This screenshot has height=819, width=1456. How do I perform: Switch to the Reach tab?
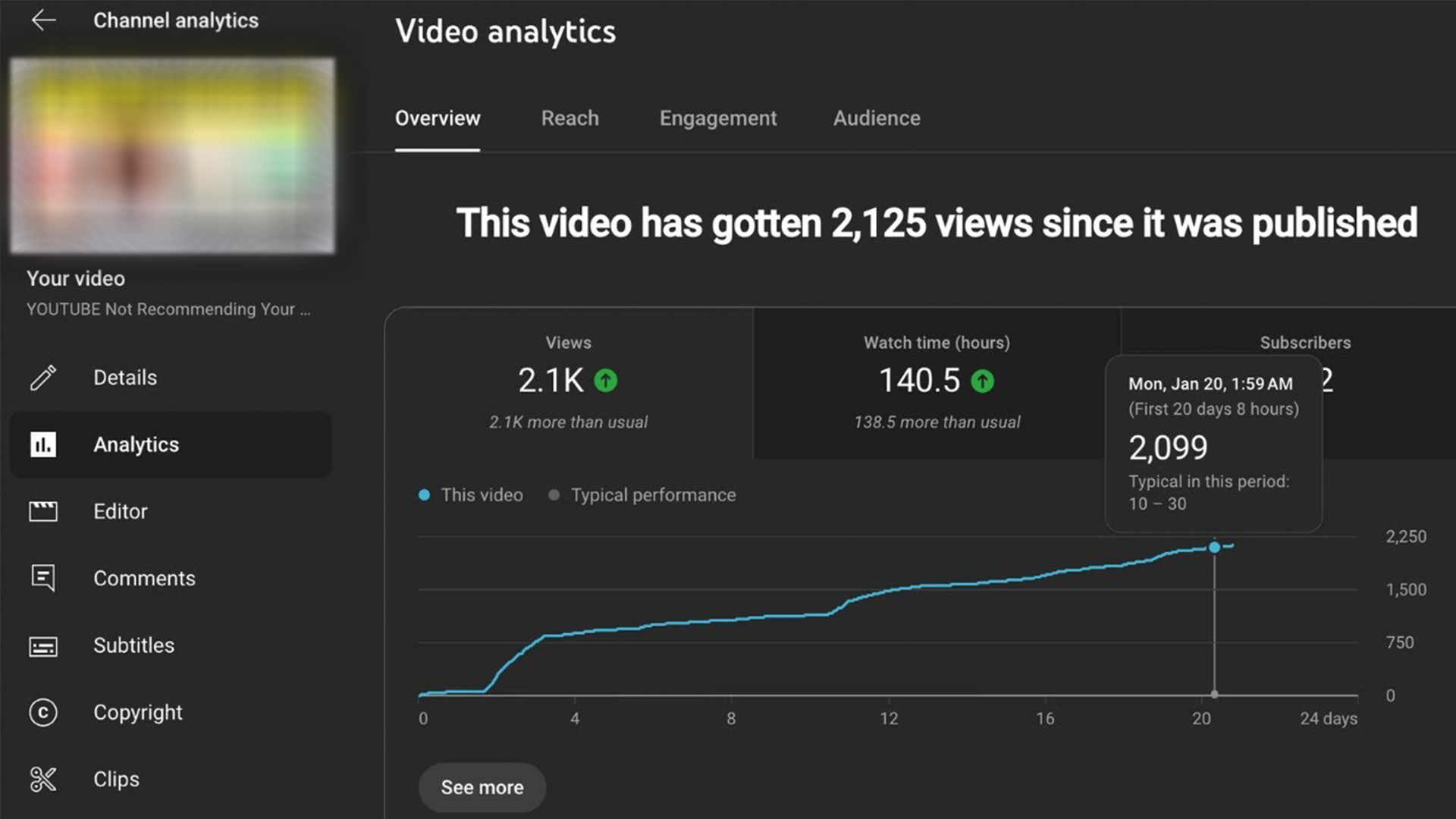(x=570, y=118)
